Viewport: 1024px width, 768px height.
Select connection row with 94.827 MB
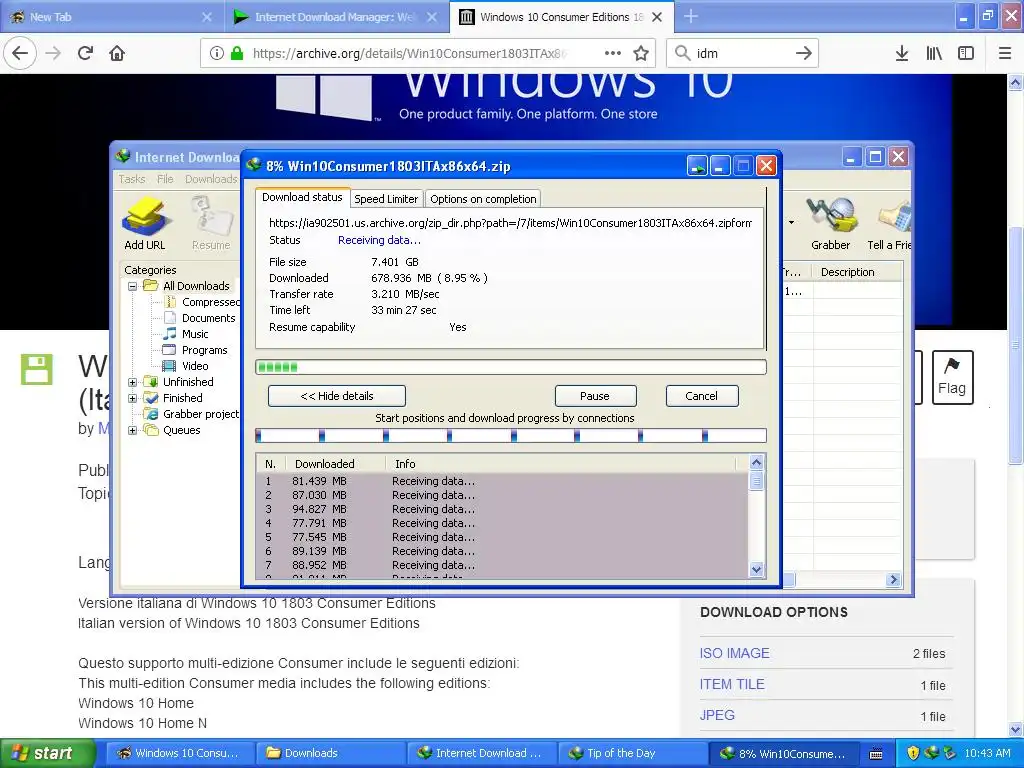tap(502, 509)
